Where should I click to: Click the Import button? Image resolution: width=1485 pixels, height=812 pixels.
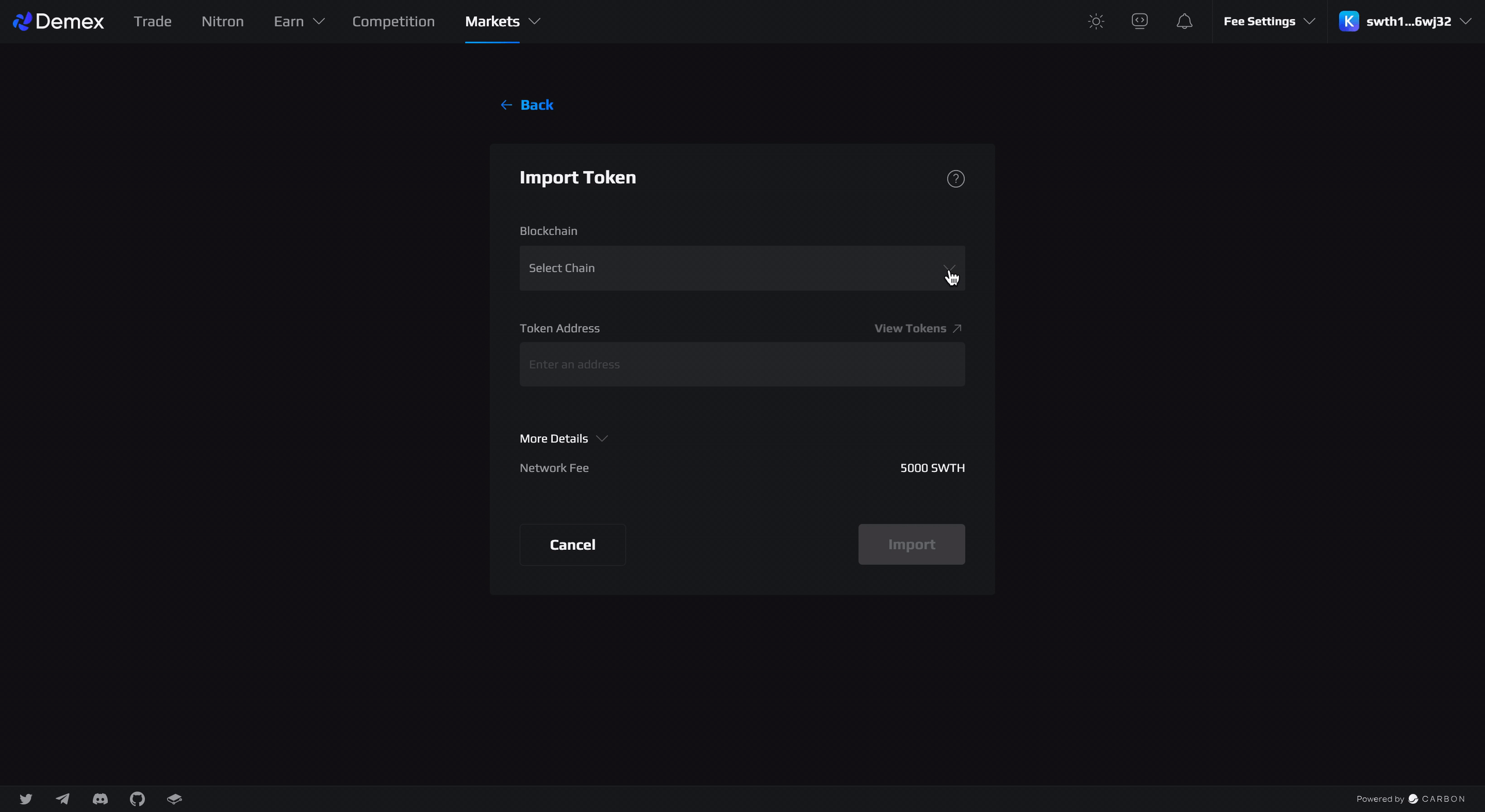click(911, 545)
